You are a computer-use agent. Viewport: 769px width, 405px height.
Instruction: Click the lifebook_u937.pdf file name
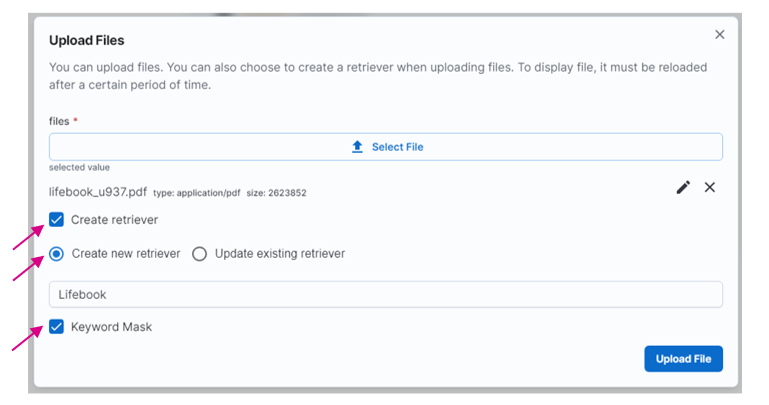[97, 191]
